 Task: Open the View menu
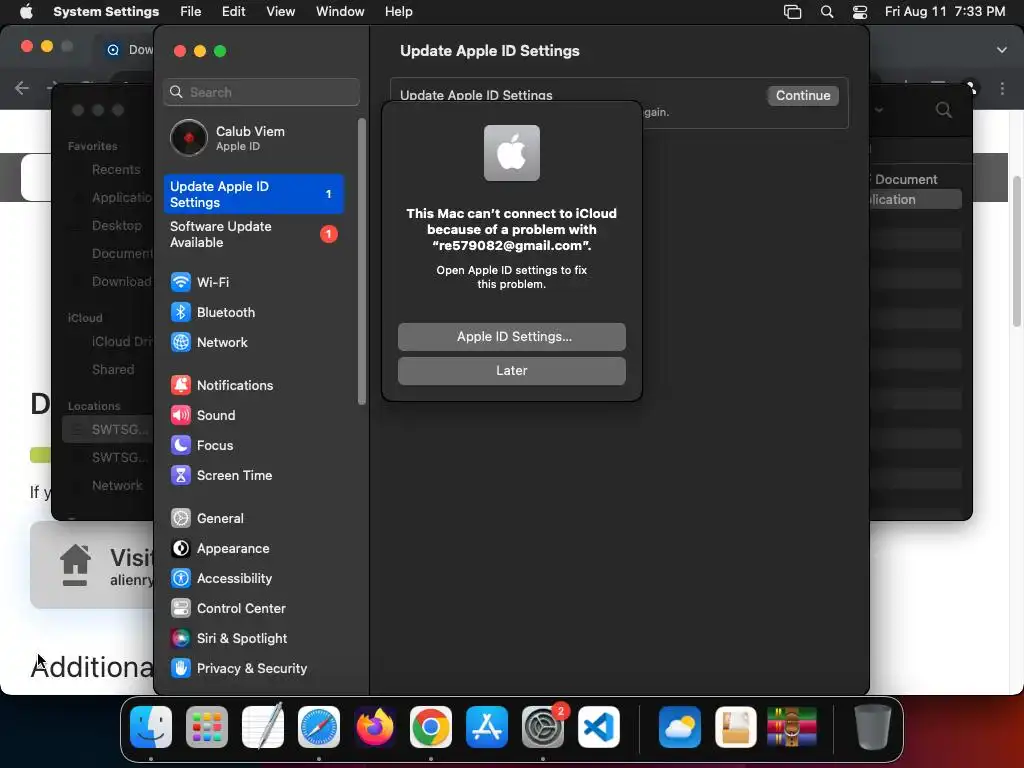[x=280, y=12]
